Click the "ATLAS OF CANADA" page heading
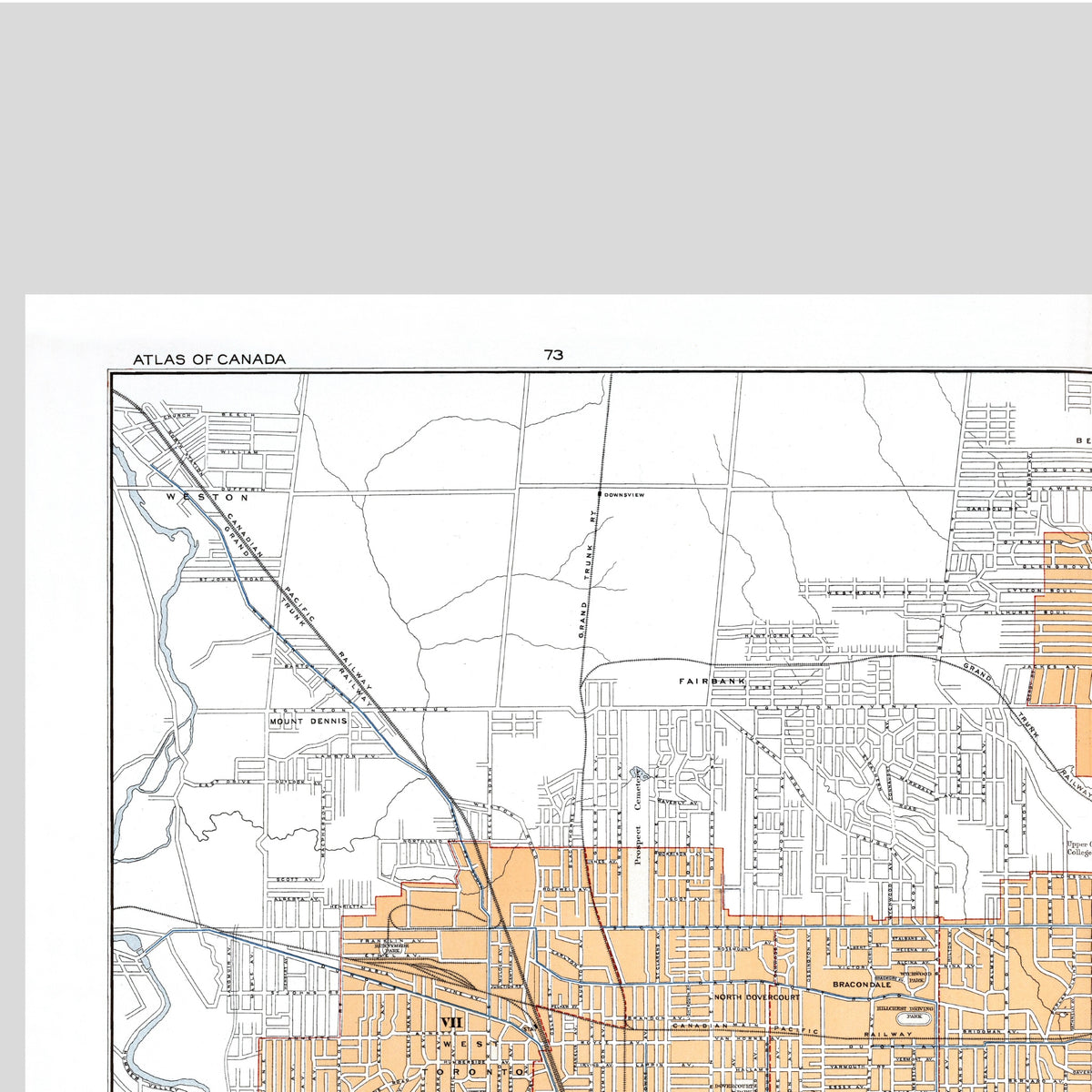The height and width of the screenshot is (1092, 1092). (x=209, y=359)
